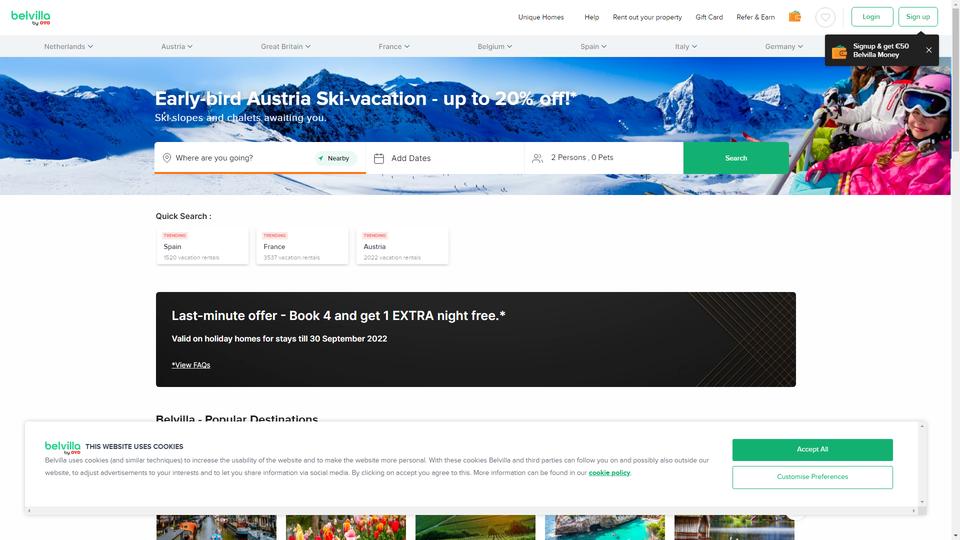Viewport: 960px width, 540px height.
Task: Open the cookie policy link
Action: click(x=609, y=473)
